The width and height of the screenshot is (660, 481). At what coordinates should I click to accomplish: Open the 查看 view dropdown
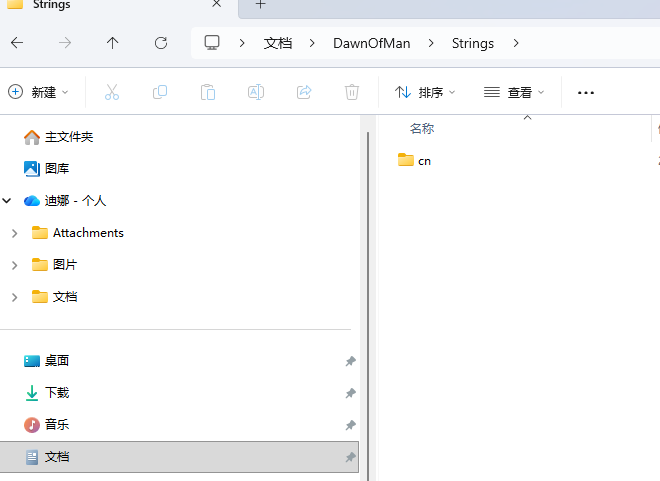[514, 92]
